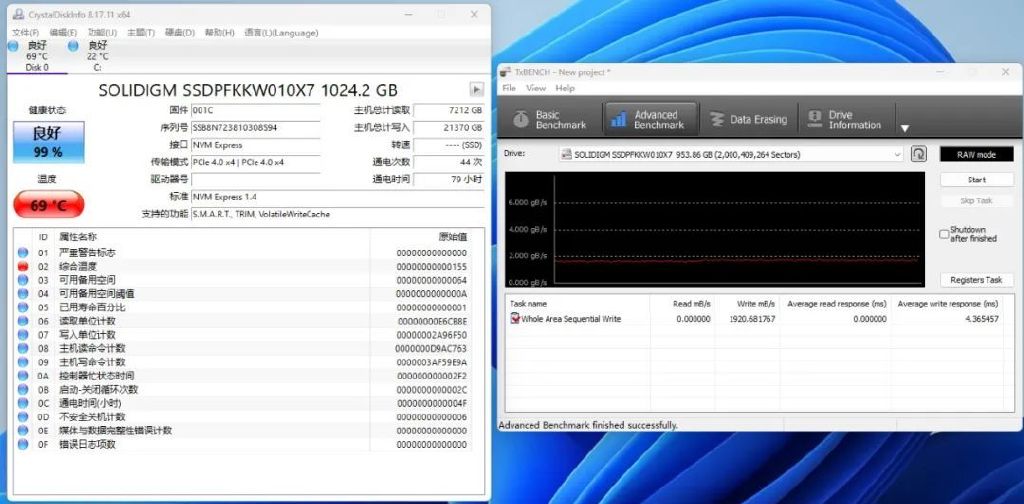Click the host total reads value 7212 GB
The image size is (1024, 504).
click(x=449, y=110)
